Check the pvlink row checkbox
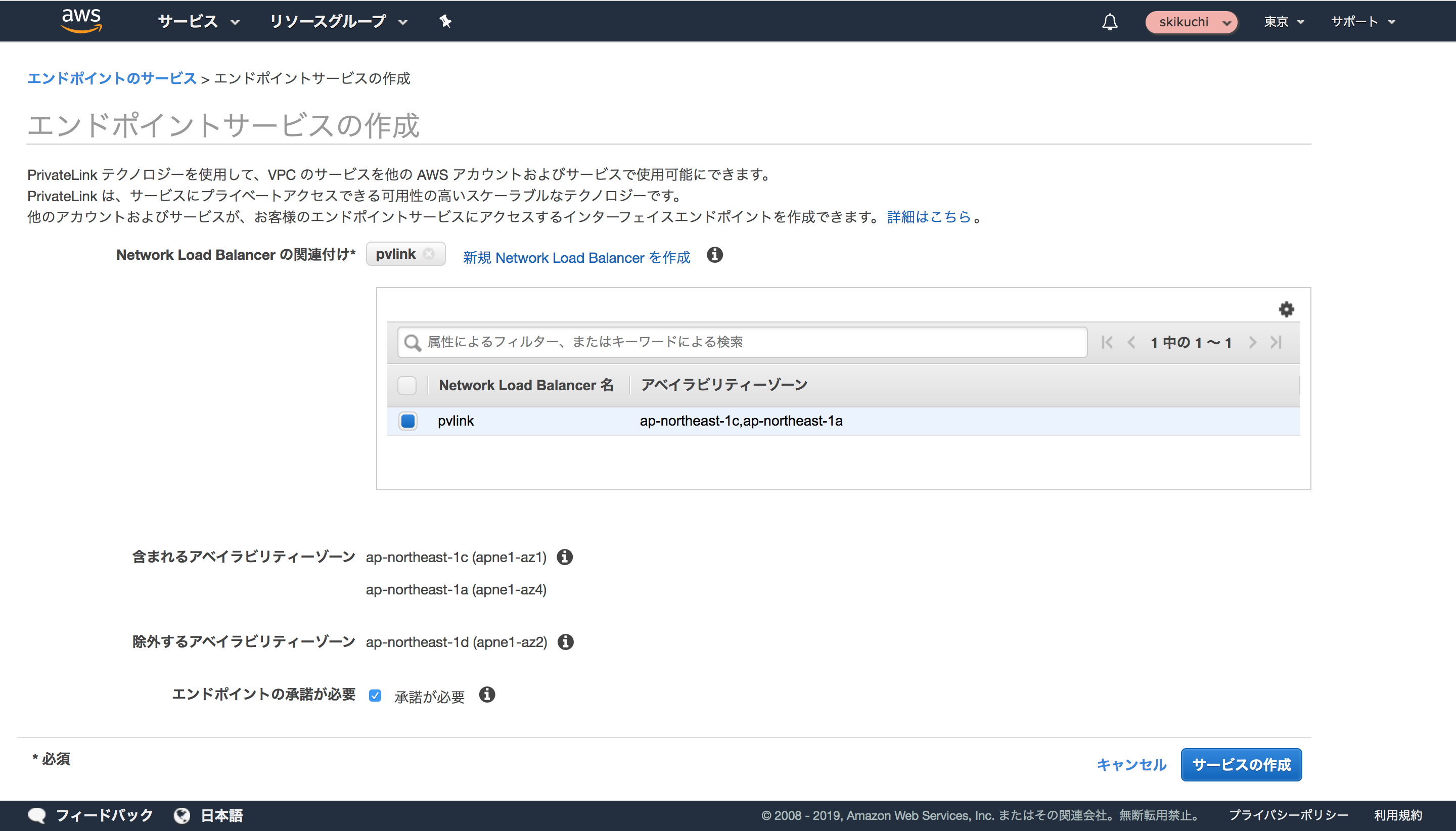 407,421
